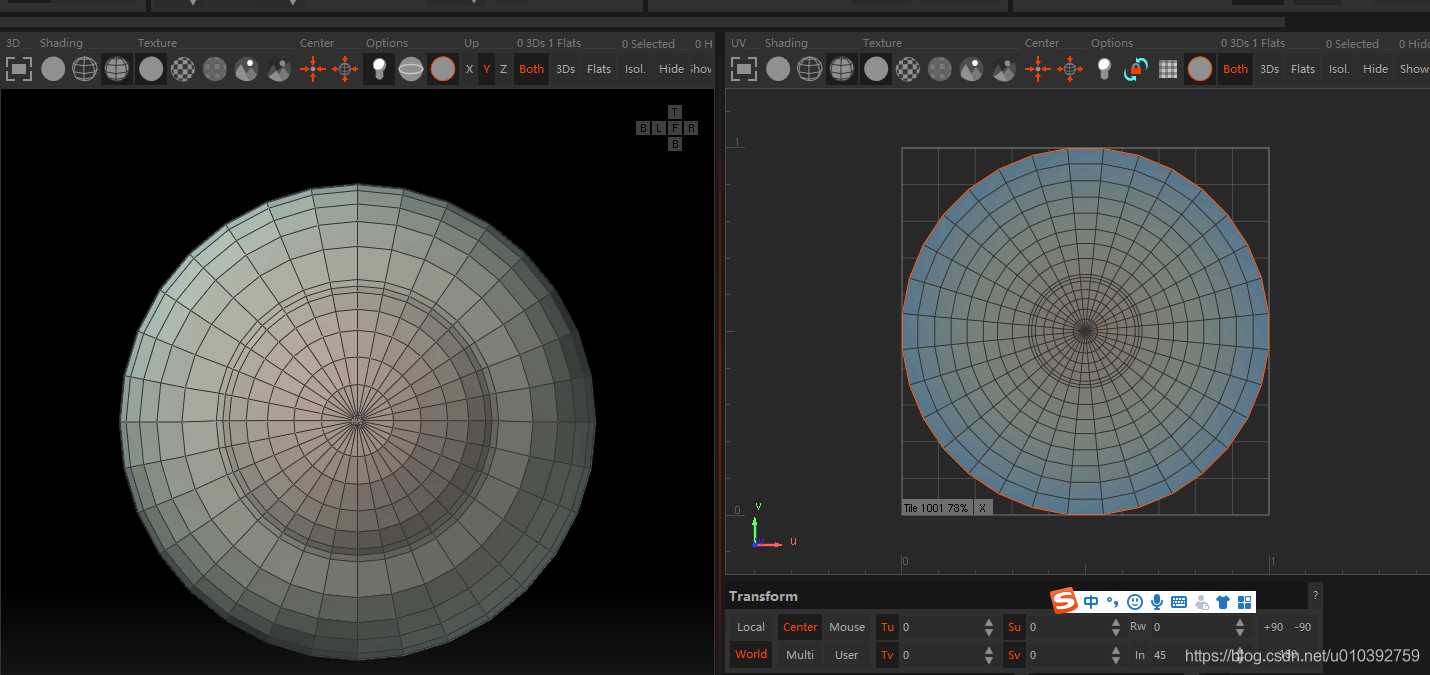The image size is (1430, 675).
Task: Click the +90 rotate button
Action: coord(1273,627)
